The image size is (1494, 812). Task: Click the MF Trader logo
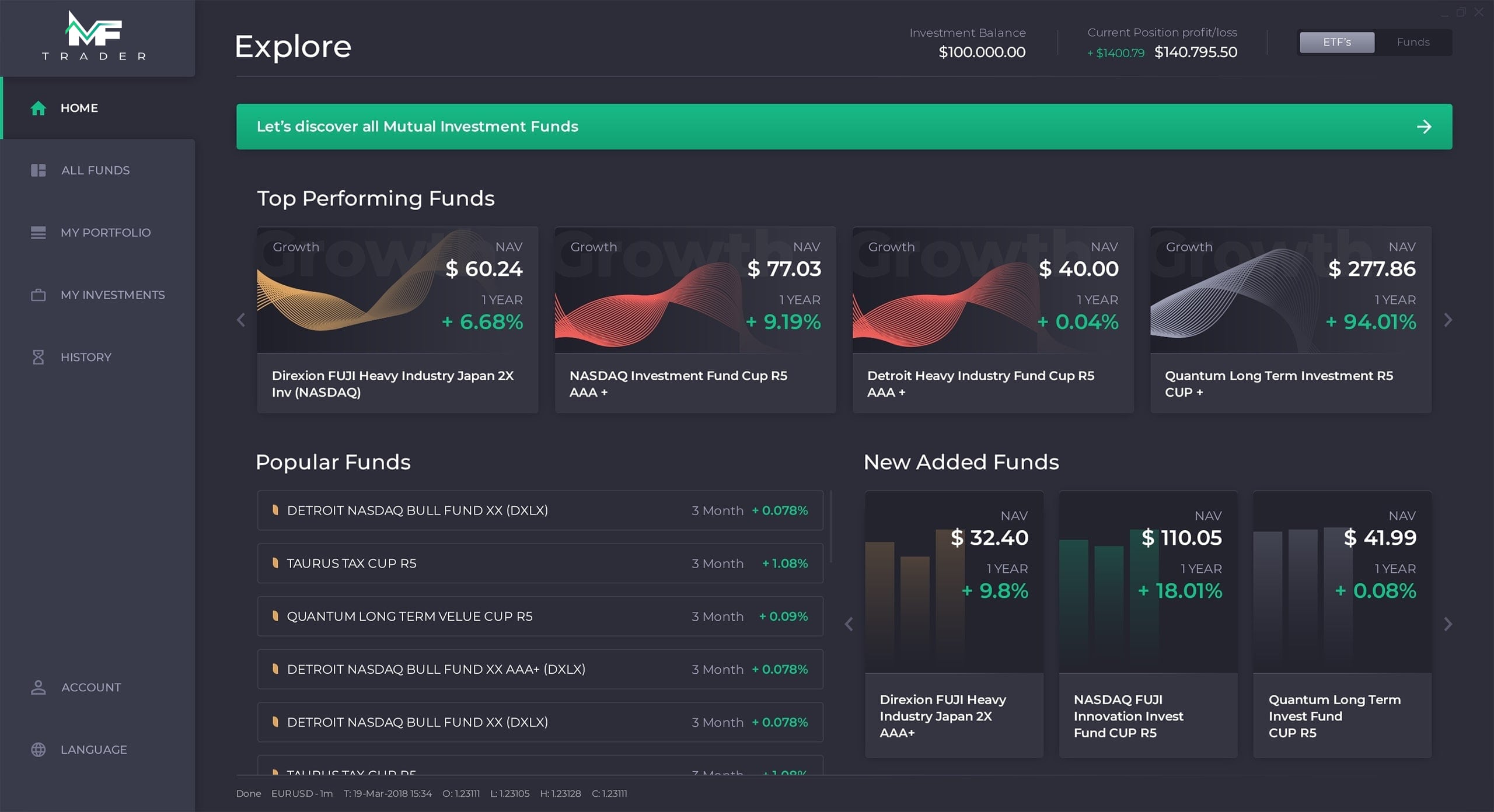pos(94,36)
